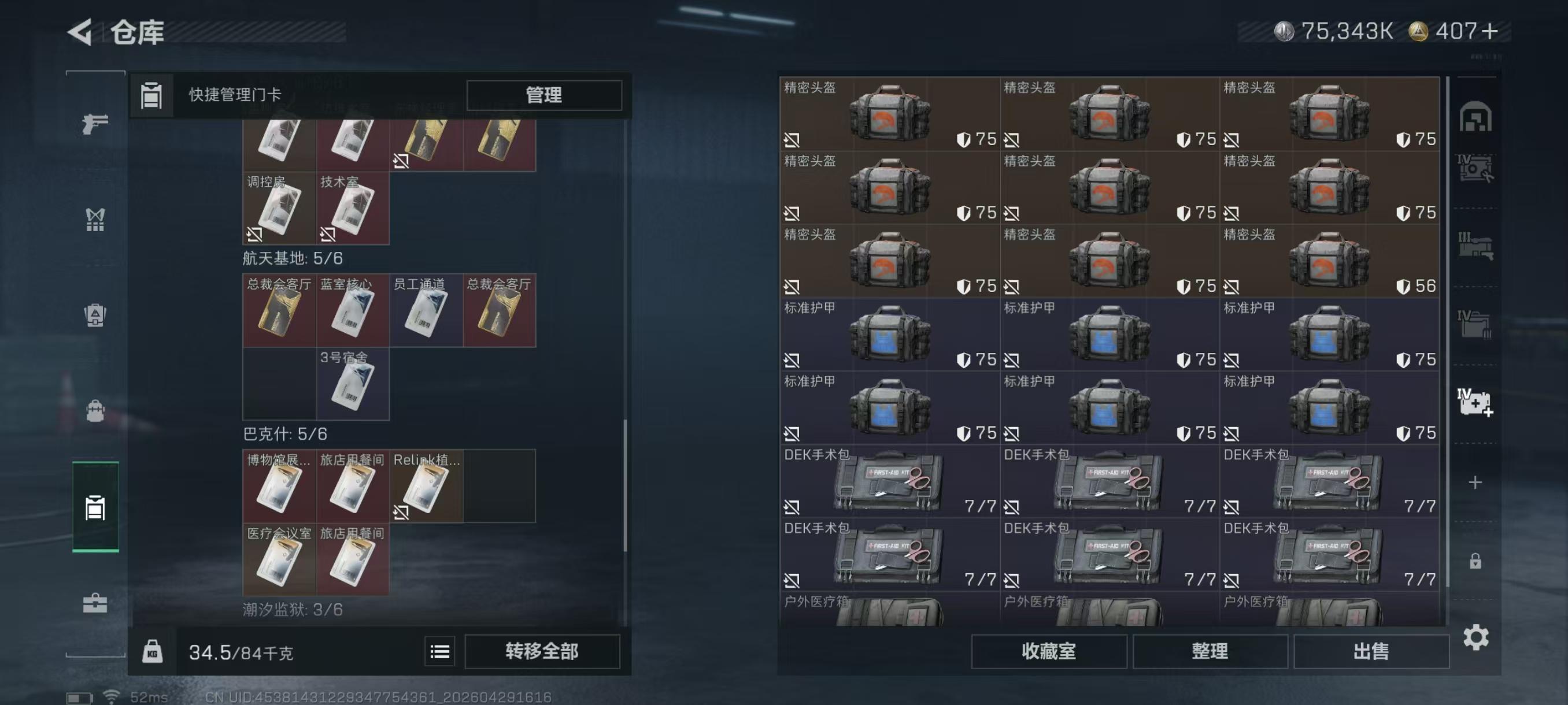Click the stash vertical scrollbar

pos(1447,332)
